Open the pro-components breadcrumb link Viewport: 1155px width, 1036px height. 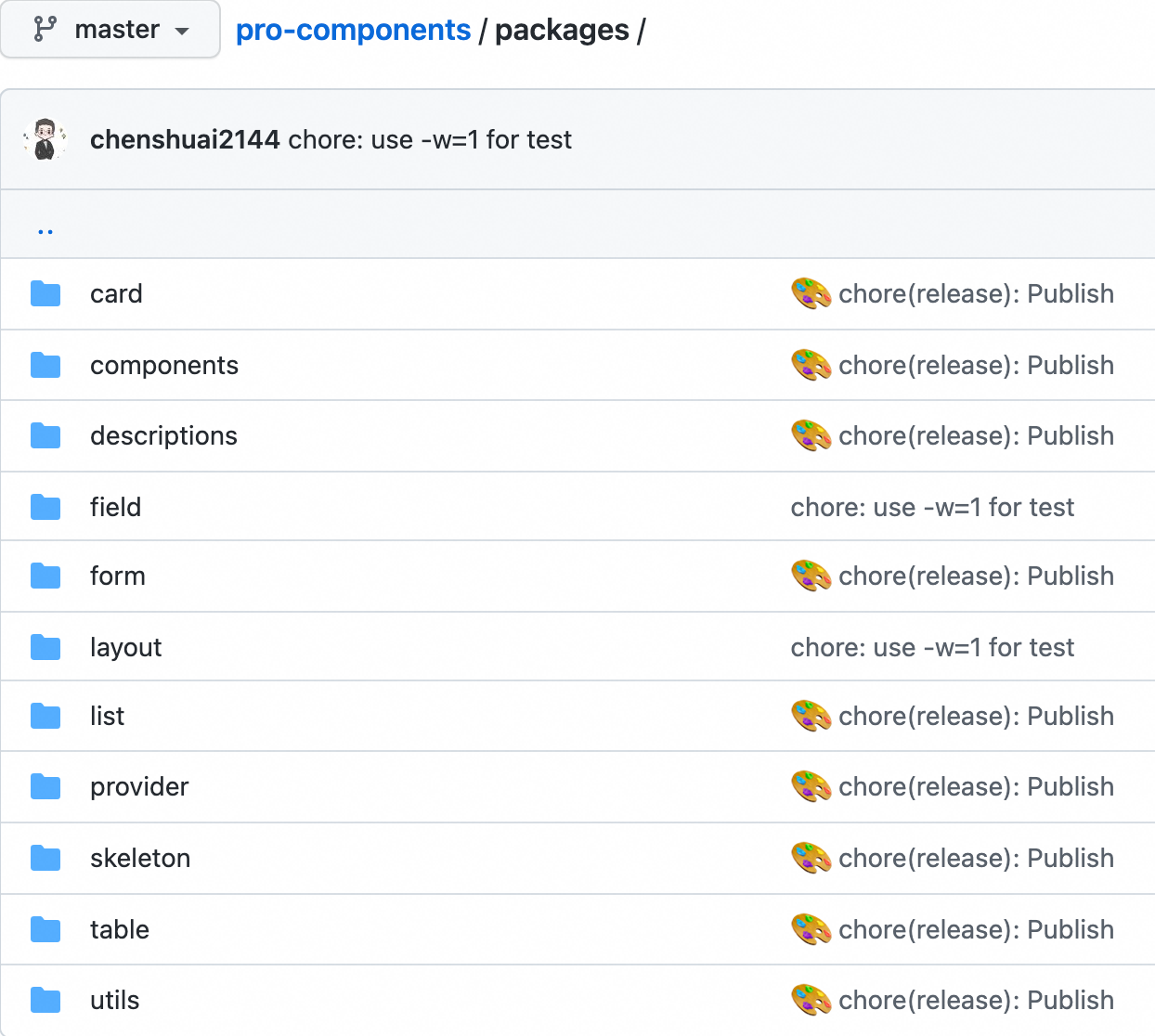(x=353, y=30)
